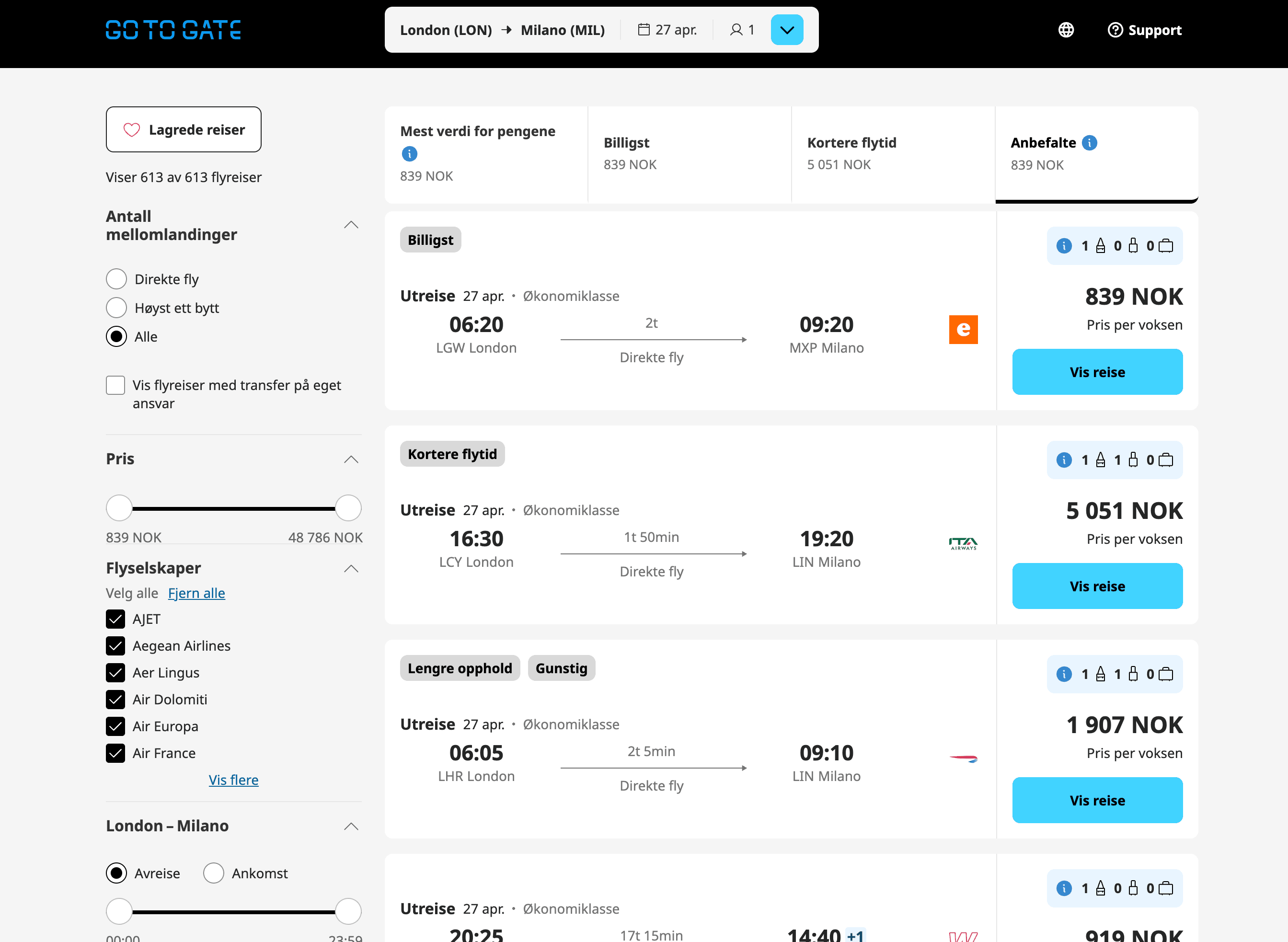The height and width of the screenshot is (942, 1288).
Task: Click baggage info icon on 839 NOK flight
Action: pyautogui.click(x=1063, y=246)
